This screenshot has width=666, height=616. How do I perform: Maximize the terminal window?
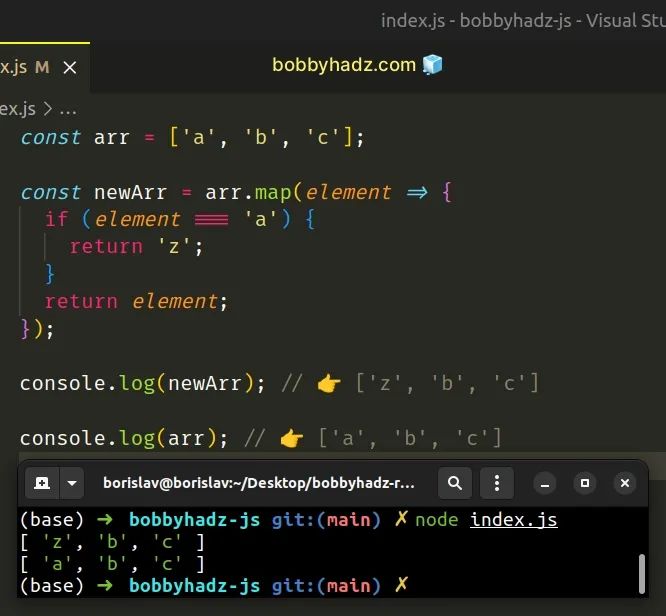click(585, 483)
